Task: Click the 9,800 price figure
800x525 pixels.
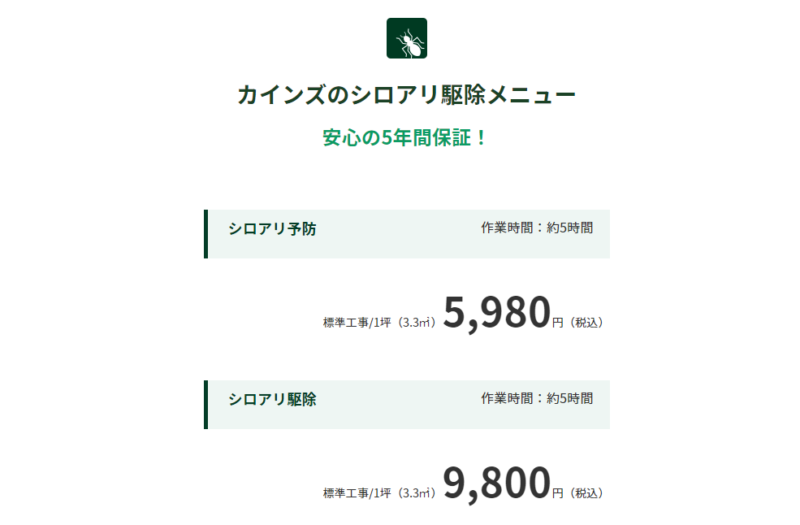Action: tap(496, 484)
